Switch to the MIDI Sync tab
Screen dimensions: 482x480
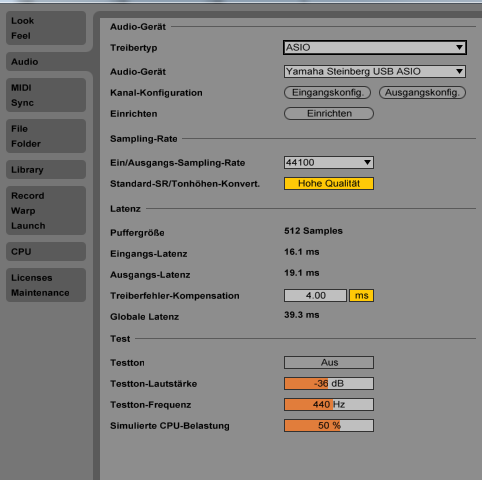point(46,95)
